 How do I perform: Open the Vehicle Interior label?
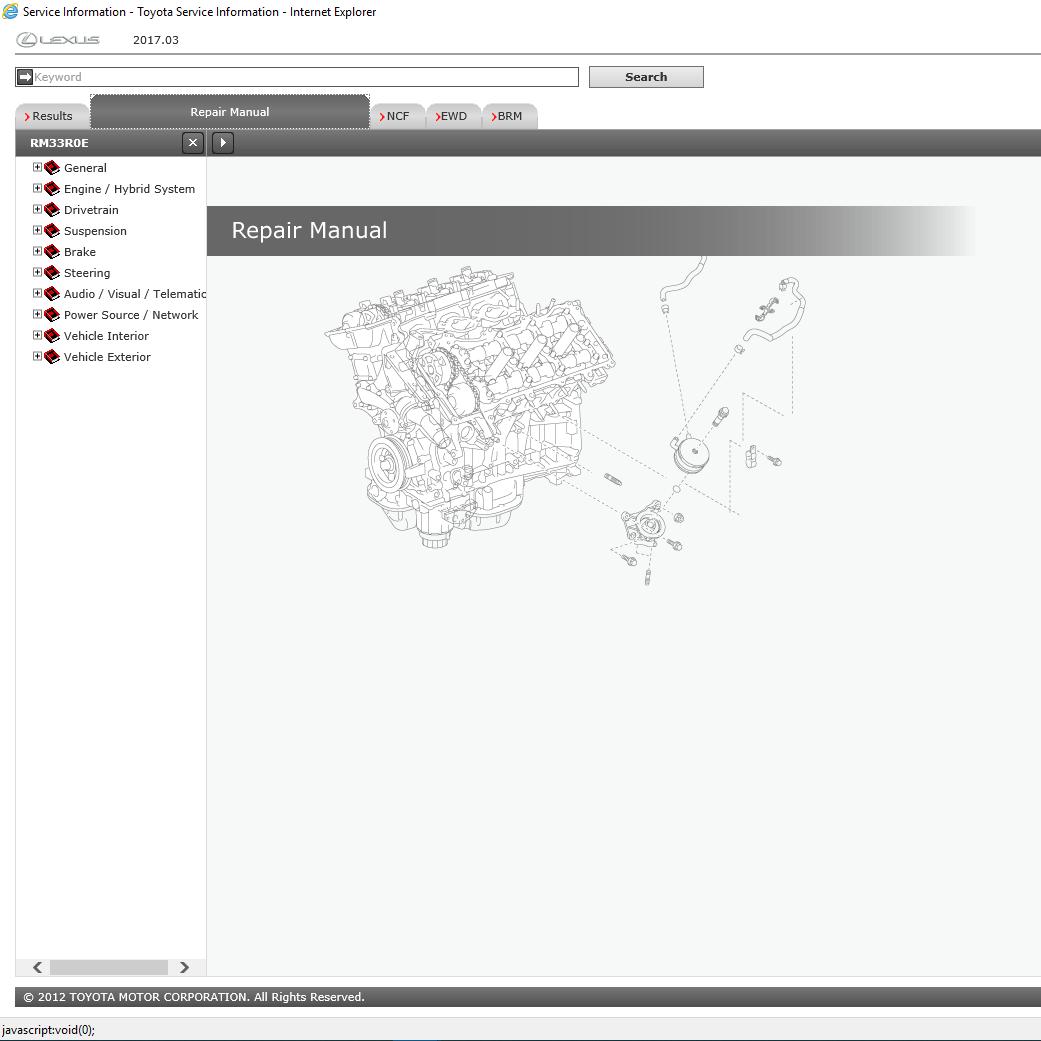click(x=106, y=336)
